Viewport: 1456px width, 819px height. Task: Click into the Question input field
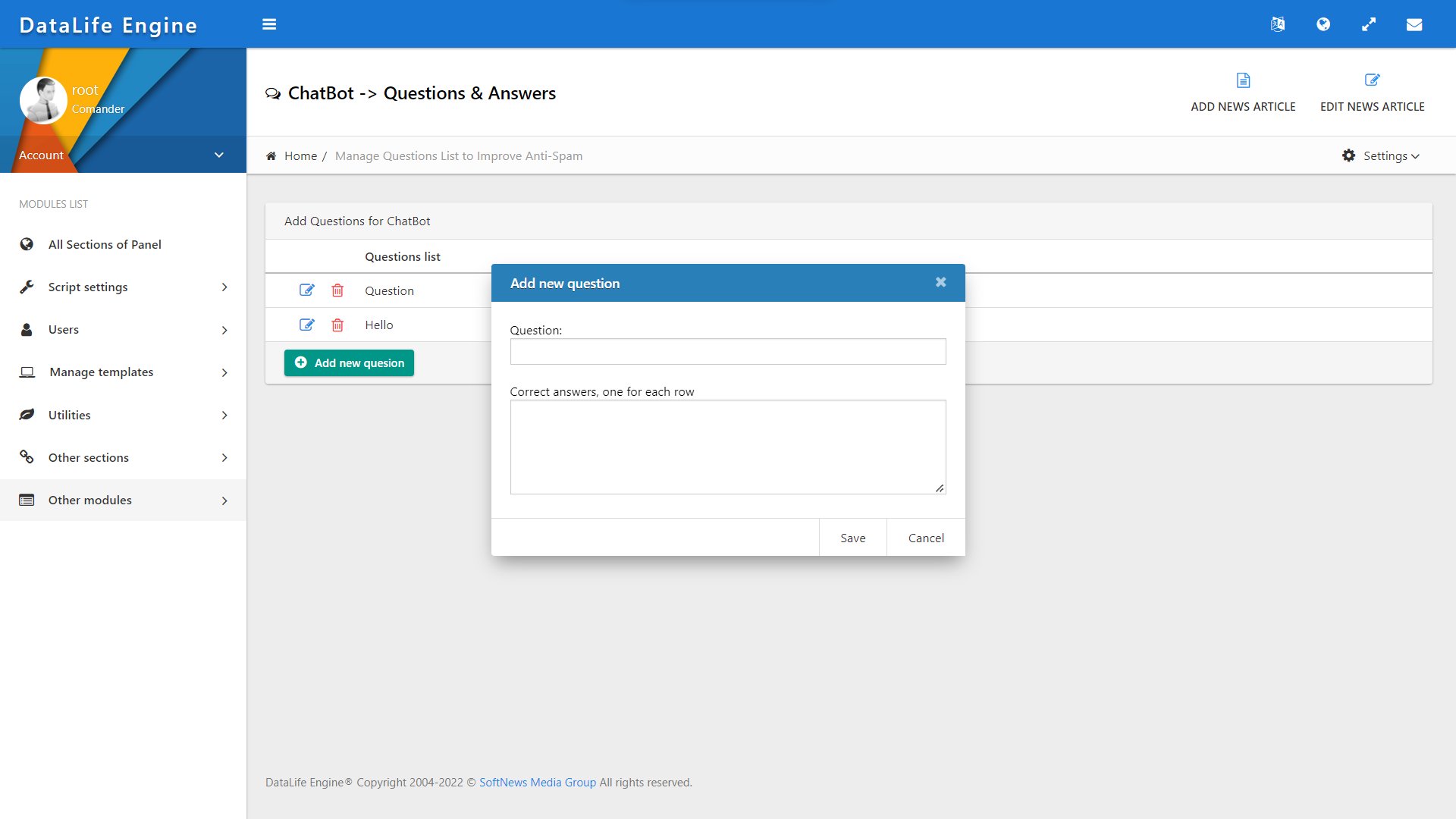coord(727,351)
